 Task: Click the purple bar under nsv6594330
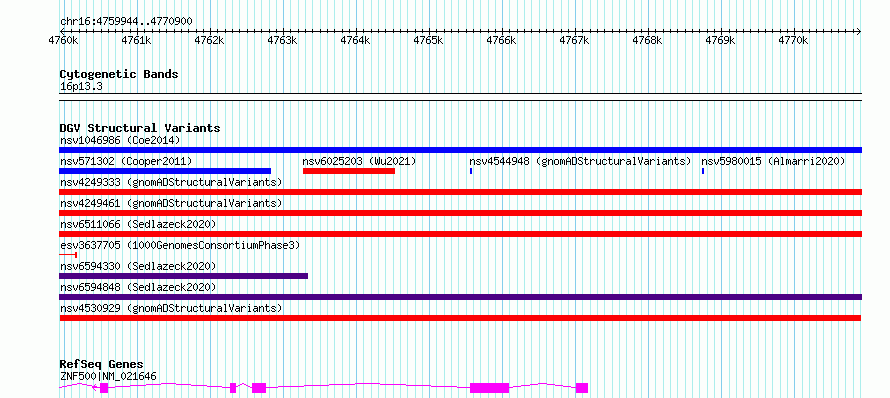[183, 276]
